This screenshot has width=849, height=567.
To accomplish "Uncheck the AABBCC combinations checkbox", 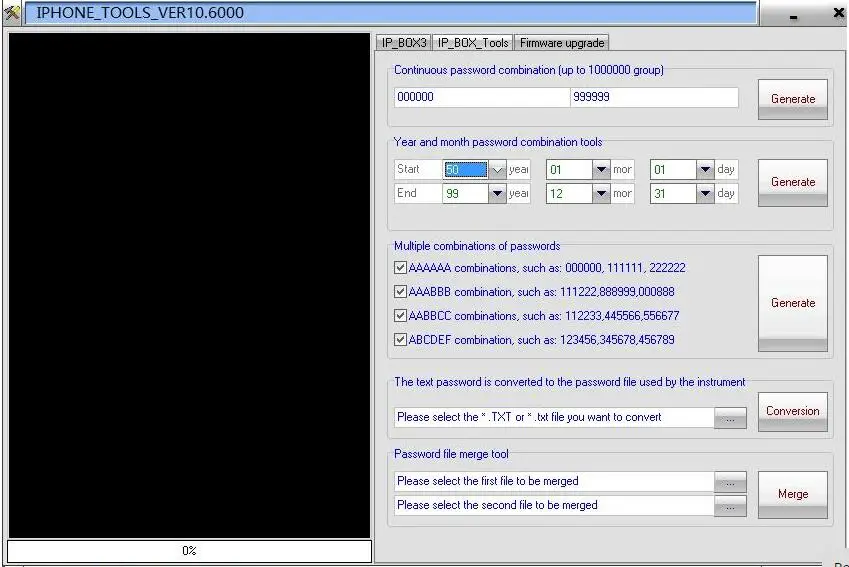I will click(x=400, y=315).
